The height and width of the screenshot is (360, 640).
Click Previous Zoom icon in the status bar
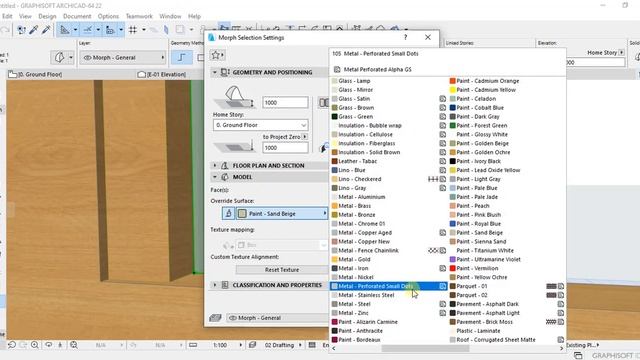coord(12,345)
